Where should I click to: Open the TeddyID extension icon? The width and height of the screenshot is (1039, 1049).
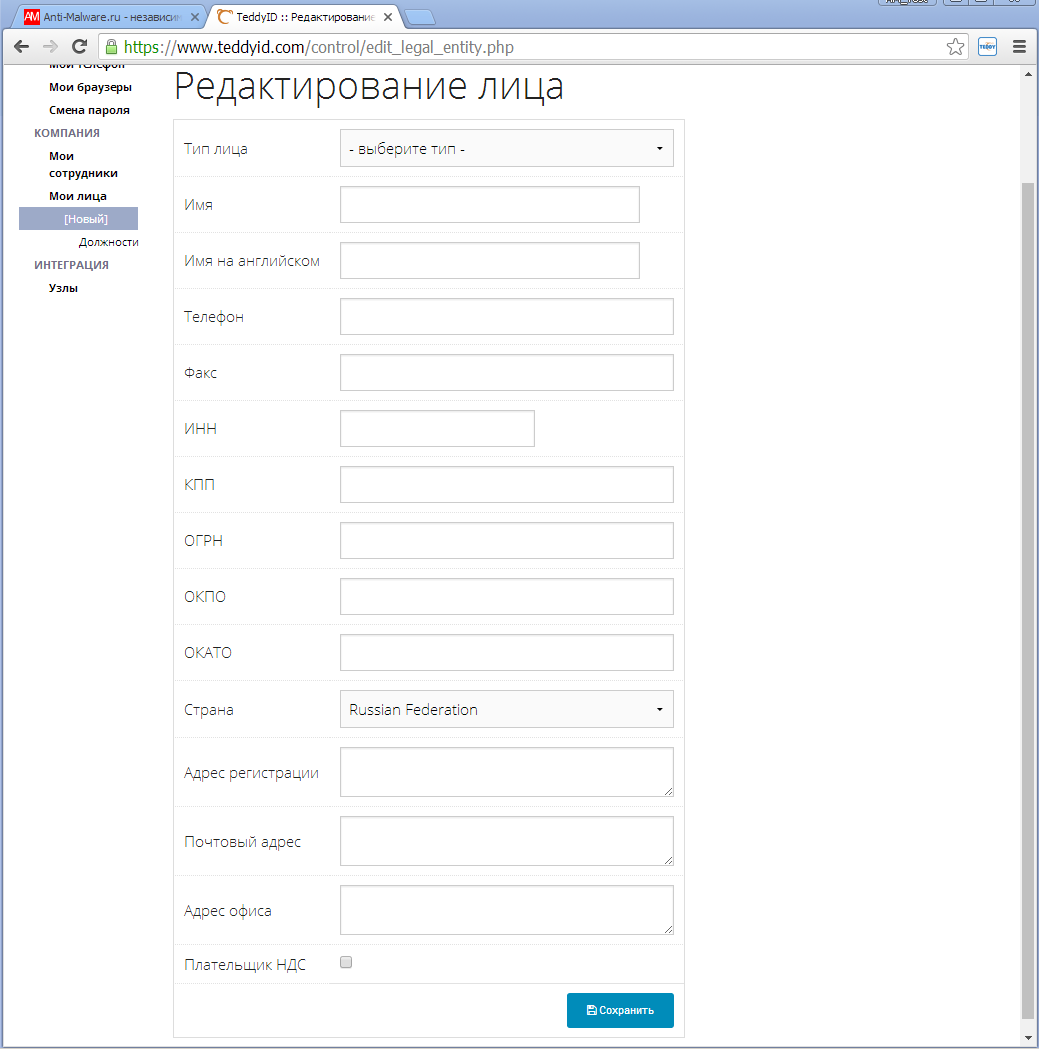(987, 47)
